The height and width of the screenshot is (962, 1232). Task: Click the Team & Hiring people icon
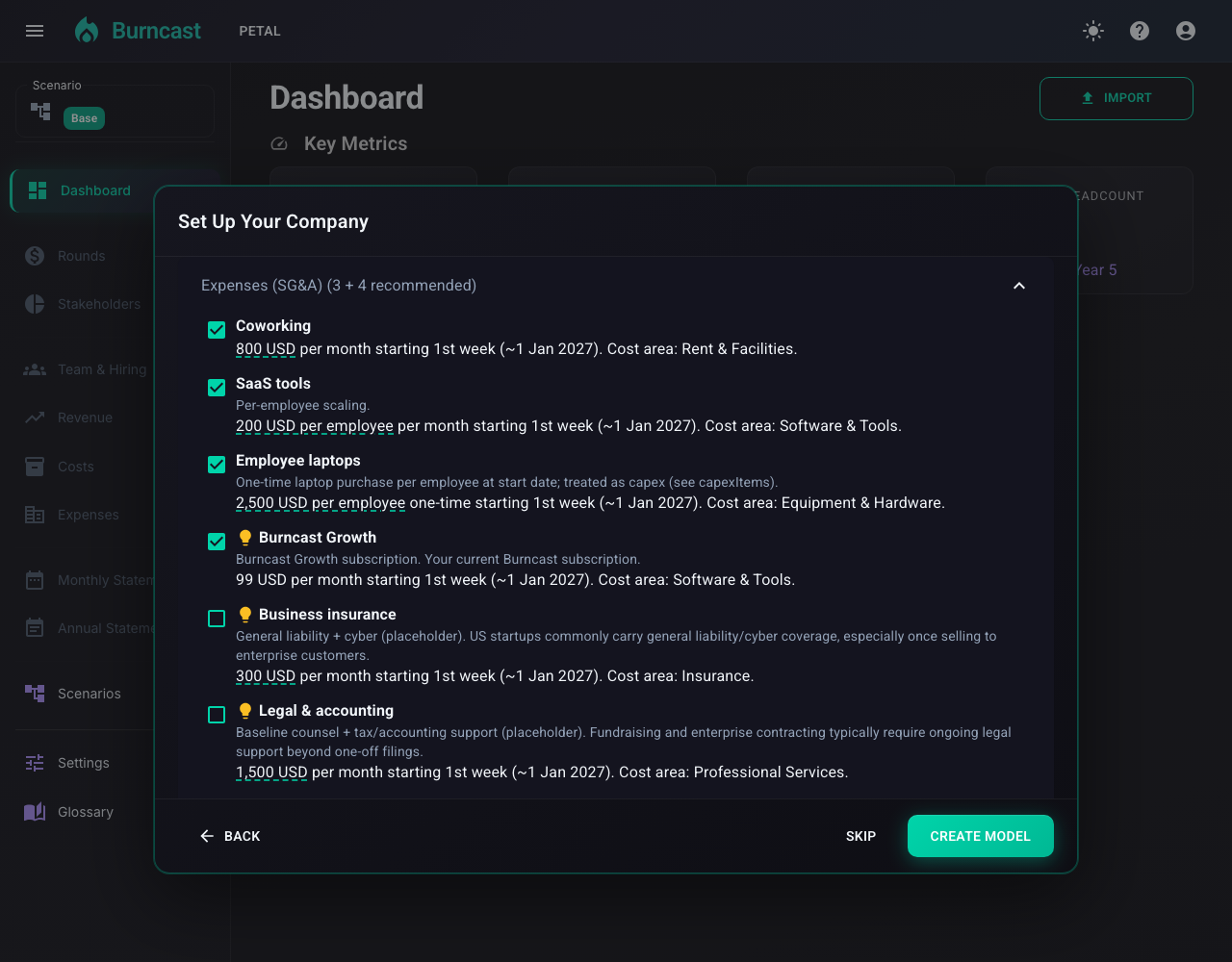point(35,369)
